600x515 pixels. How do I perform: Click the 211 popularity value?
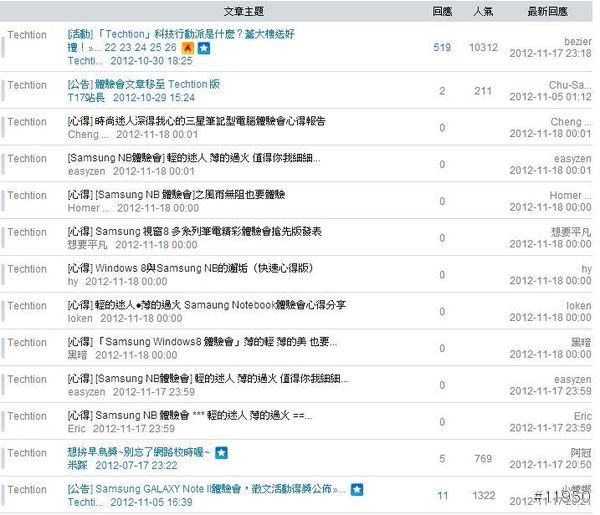coord(483,91)
